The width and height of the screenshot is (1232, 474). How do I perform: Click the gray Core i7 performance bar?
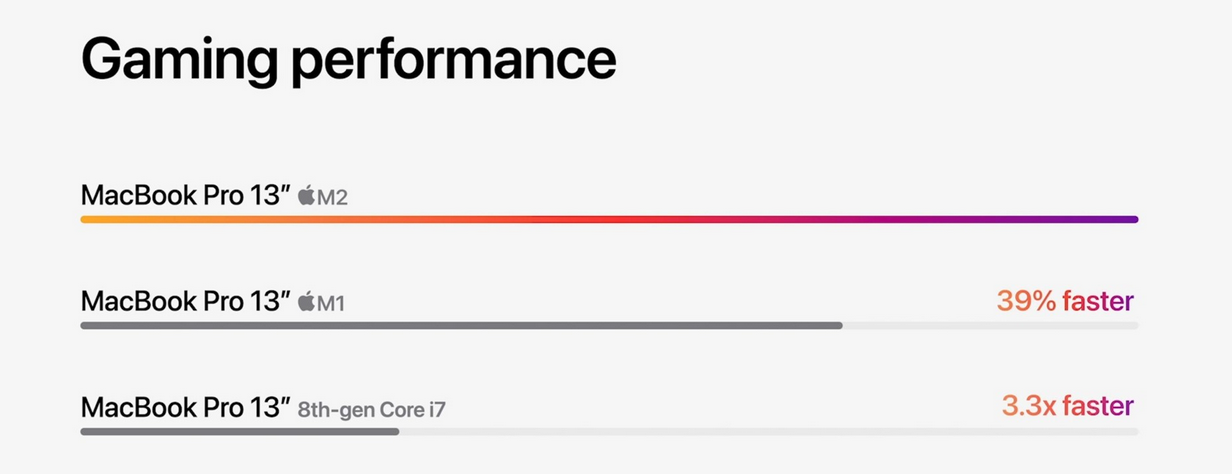pyautogui.click(x=240, y=431)
